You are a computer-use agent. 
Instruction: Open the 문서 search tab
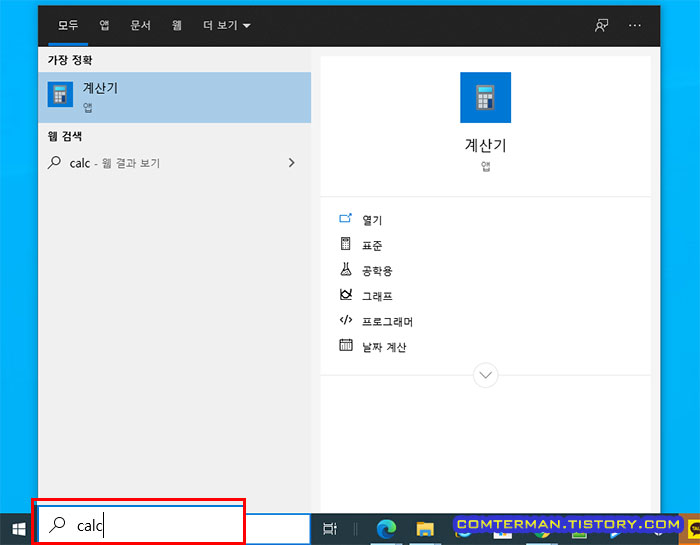[x=140, y=25]
